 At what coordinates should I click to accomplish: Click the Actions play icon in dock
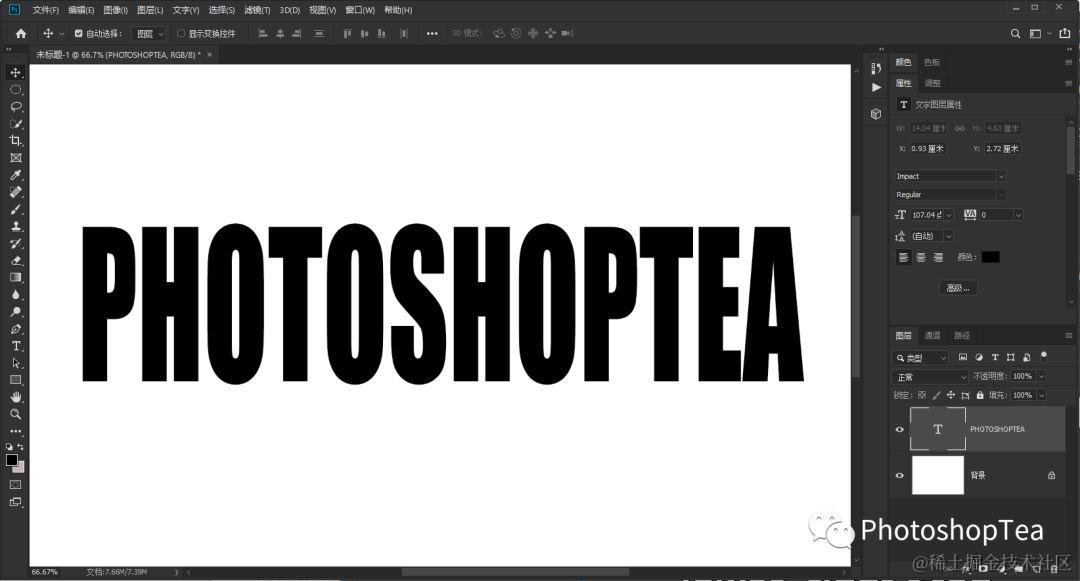pyautogui.click(x=876, y=87)
